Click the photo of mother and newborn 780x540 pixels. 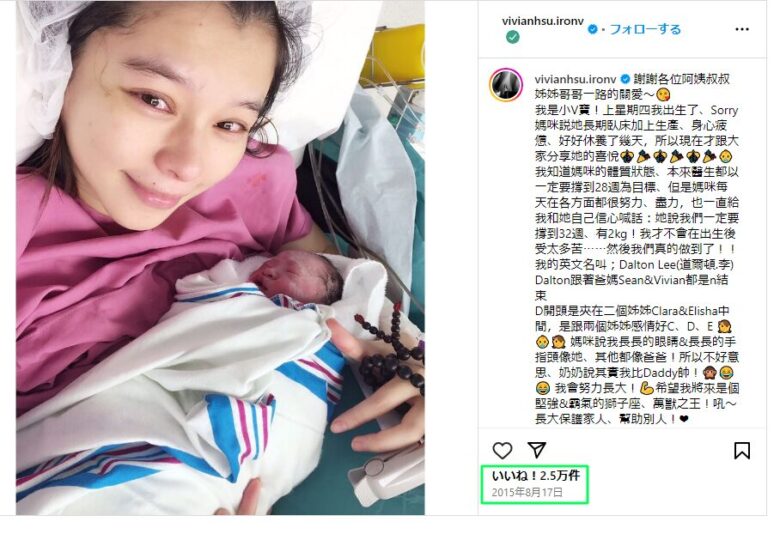coord(220,258)
